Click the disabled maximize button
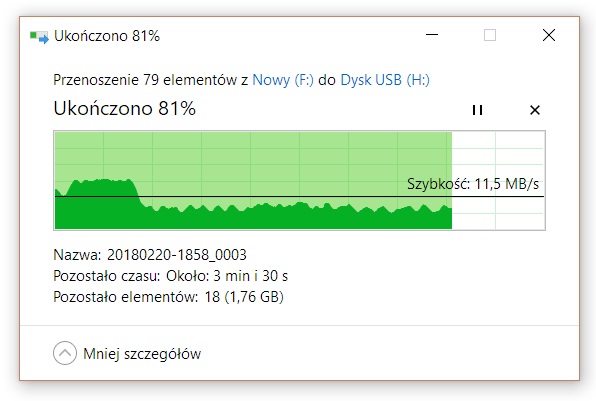The width and height of the screenshot is (596, 401). (490, 35)
